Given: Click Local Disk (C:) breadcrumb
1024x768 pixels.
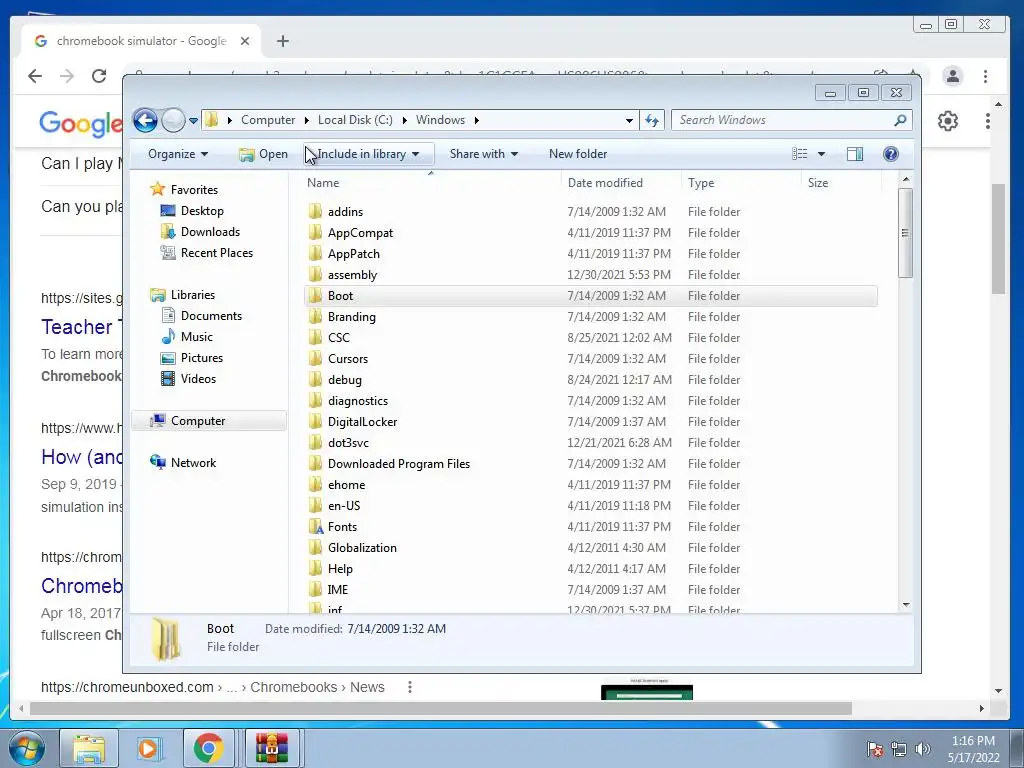Looking at the screenshot, I should tap(355, 120).
